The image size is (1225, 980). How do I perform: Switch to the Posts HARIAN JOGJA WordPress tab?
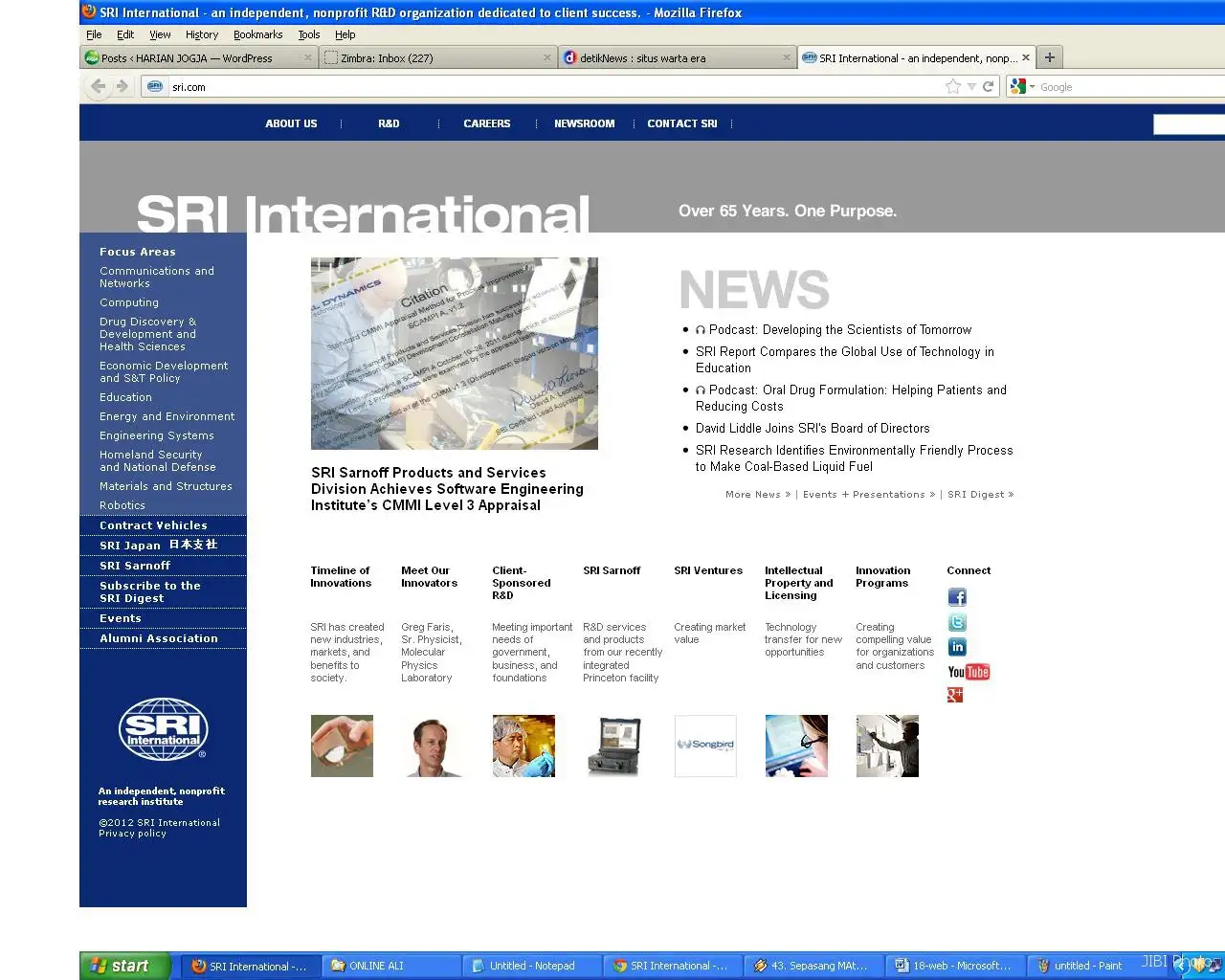pyautogui.click(x=199, y=57)
